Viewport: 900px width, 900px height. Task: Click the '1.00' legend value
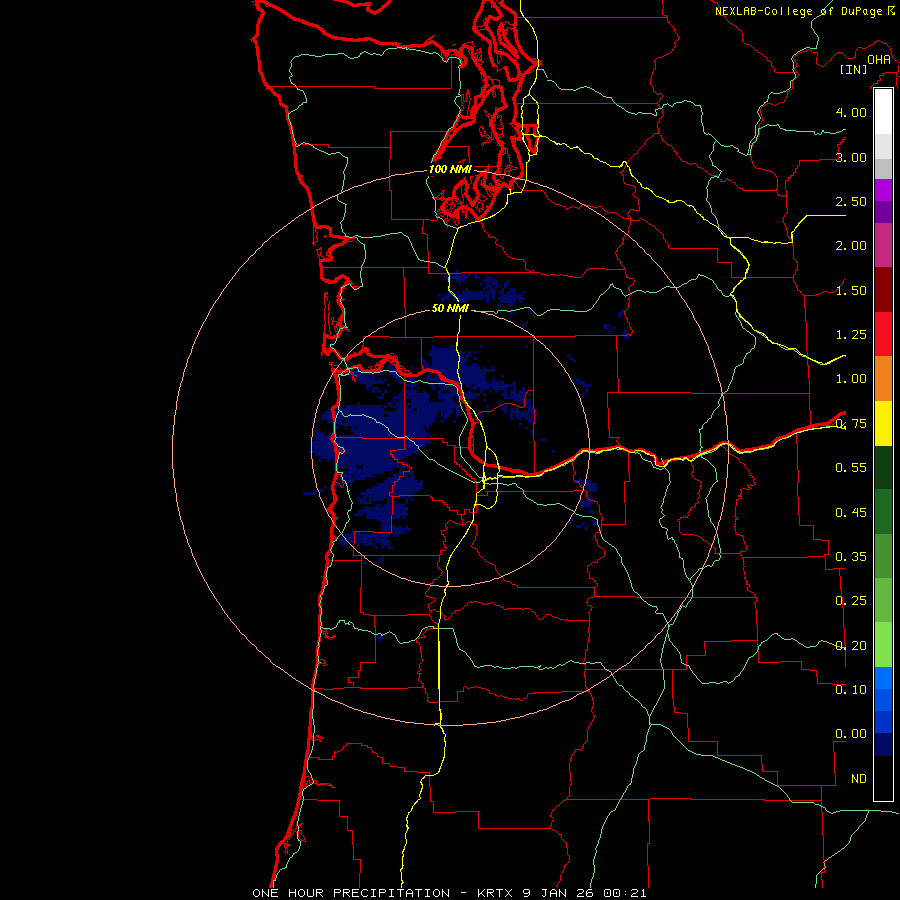(851, 379)
